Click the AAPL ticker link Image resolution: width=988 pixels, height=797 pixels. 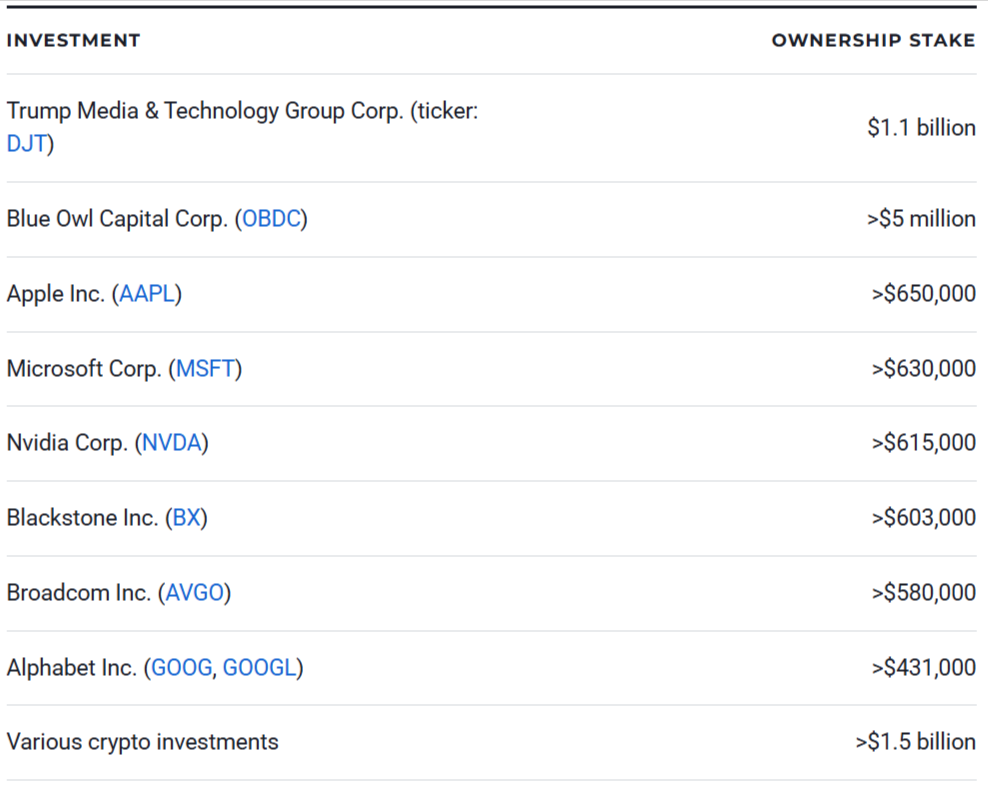pos(147,294)
